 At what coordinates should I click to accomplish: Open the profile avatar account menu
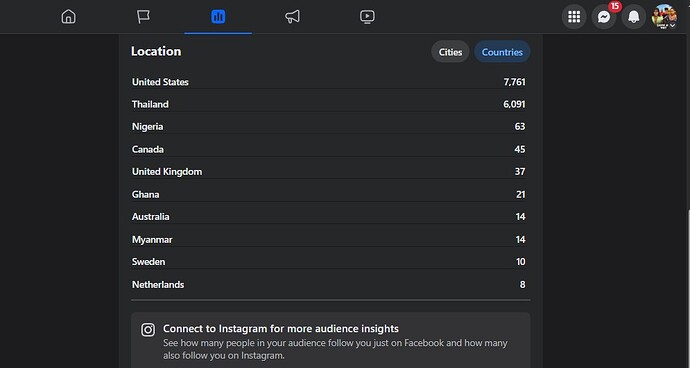[664, 17]
